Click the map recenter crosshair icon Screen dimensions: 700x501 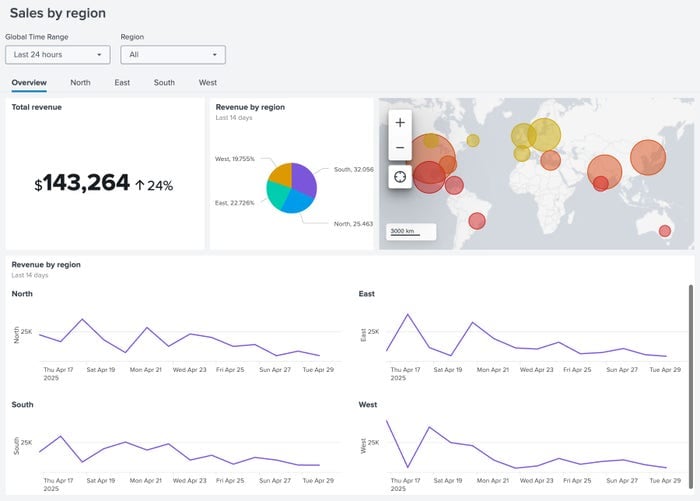pyautogui.click(x=400, y=176)
